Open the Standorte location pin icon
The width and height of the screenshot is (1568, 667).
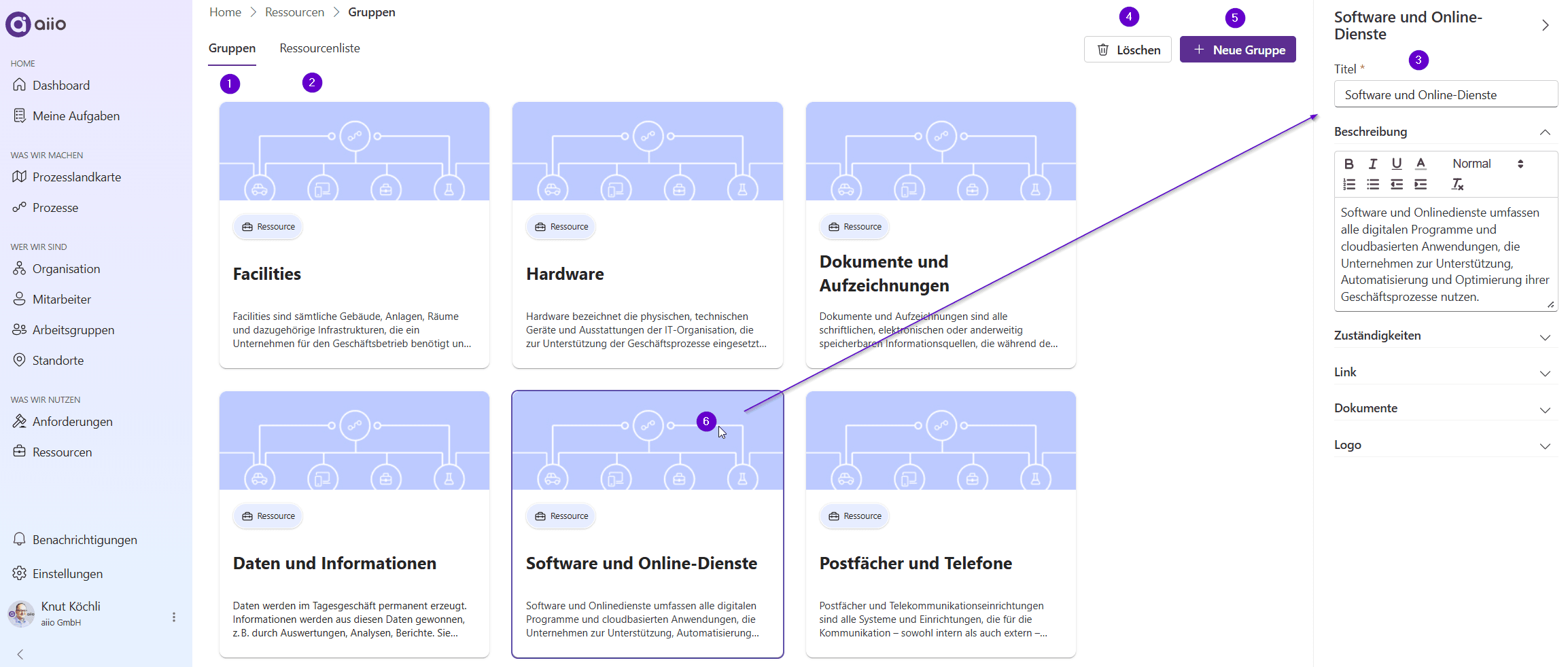coord(20,360)
